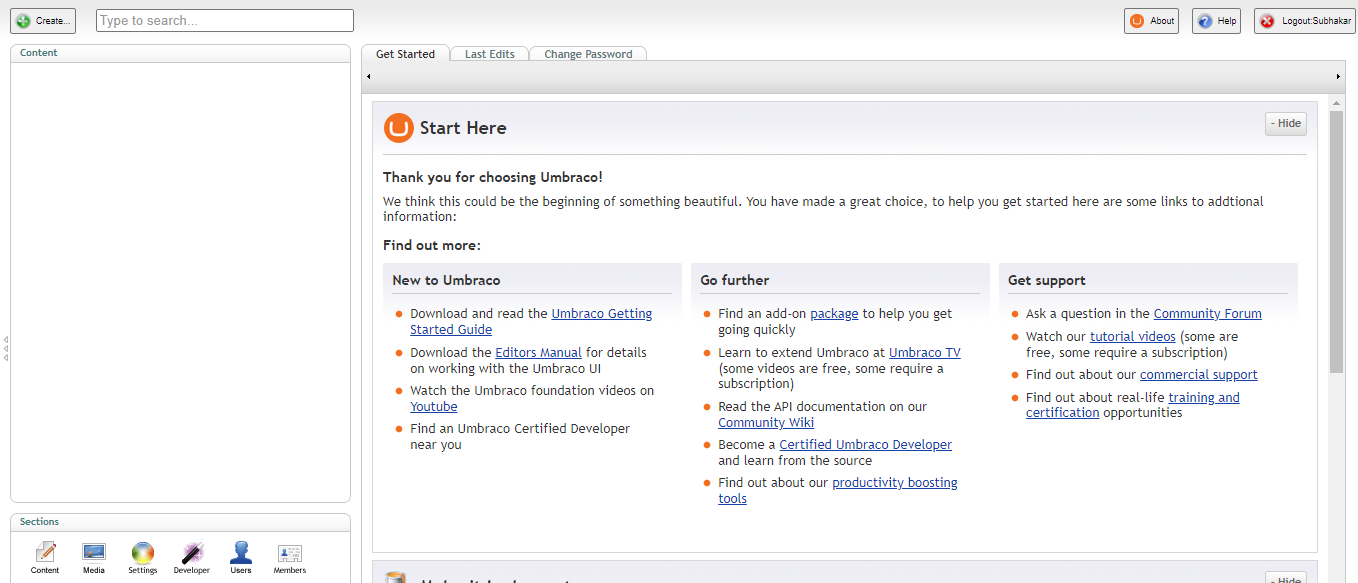Viewport: 1358px width, 583px height.
Task: Click the Content panel header
Action: click(180, 53)
